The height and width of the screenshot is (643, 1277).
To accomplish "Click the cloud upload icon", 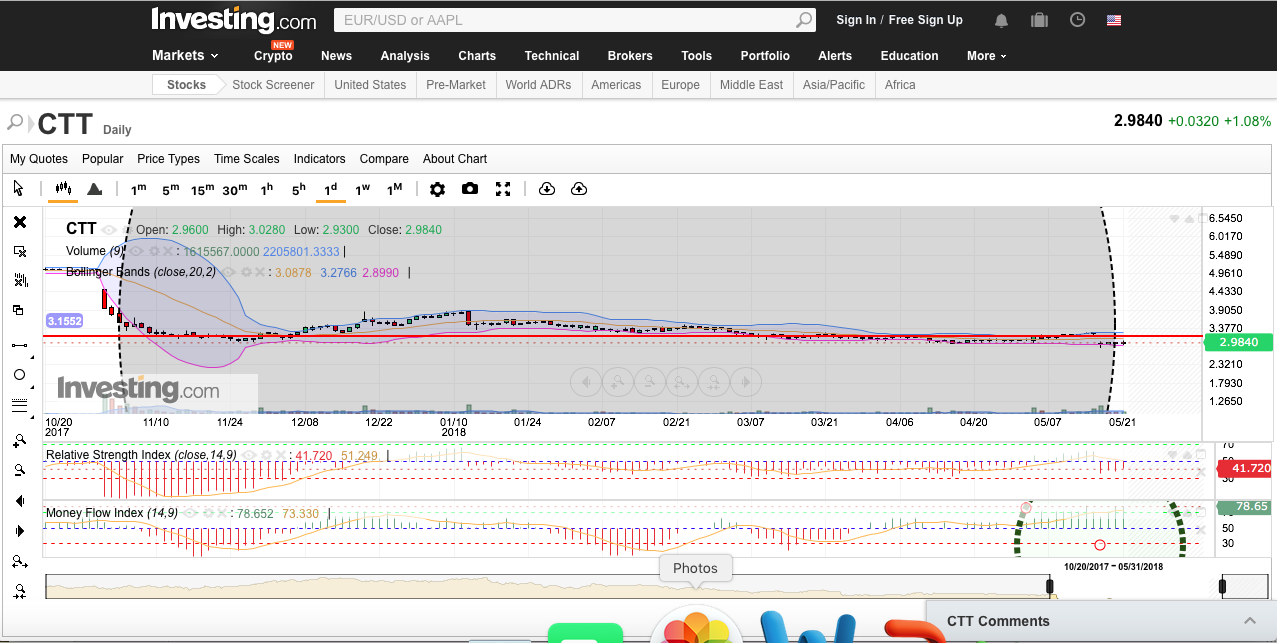I will tap(579, 189).
